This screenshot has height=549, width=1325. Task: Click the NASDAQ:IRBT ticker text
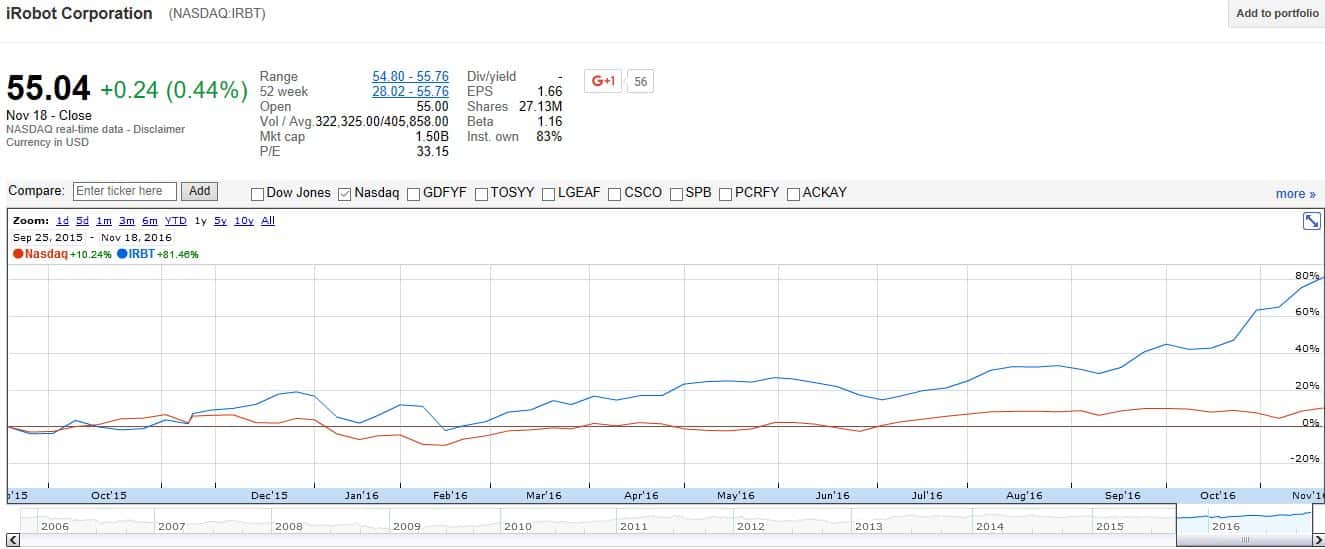point(218,14)
